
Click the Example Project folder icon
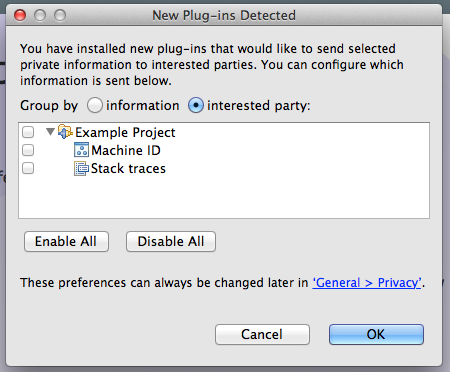coord(65,132)
